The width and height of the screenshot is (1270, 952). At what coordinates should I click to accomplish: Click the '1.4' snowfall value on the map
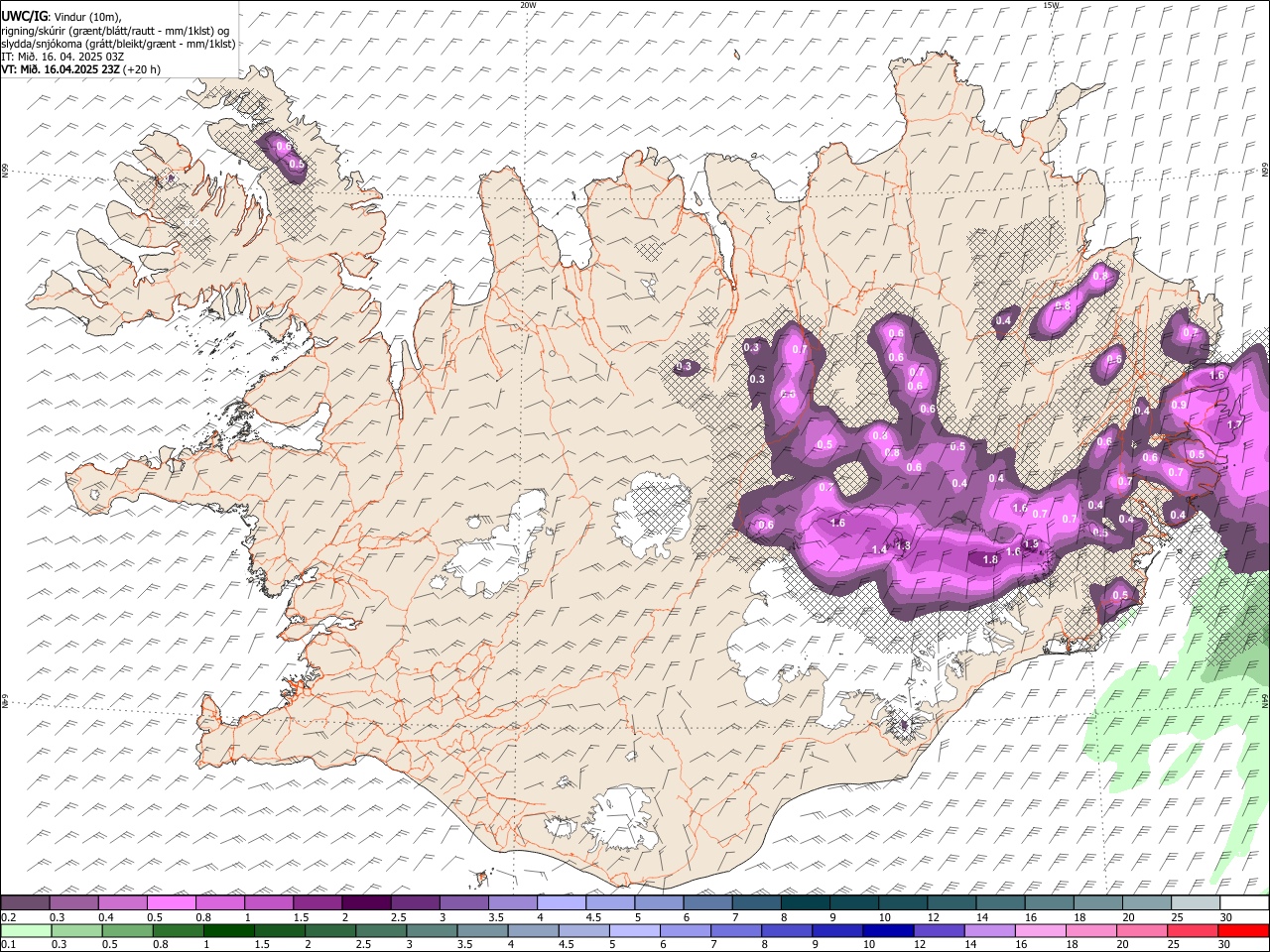tap(878, 549)
